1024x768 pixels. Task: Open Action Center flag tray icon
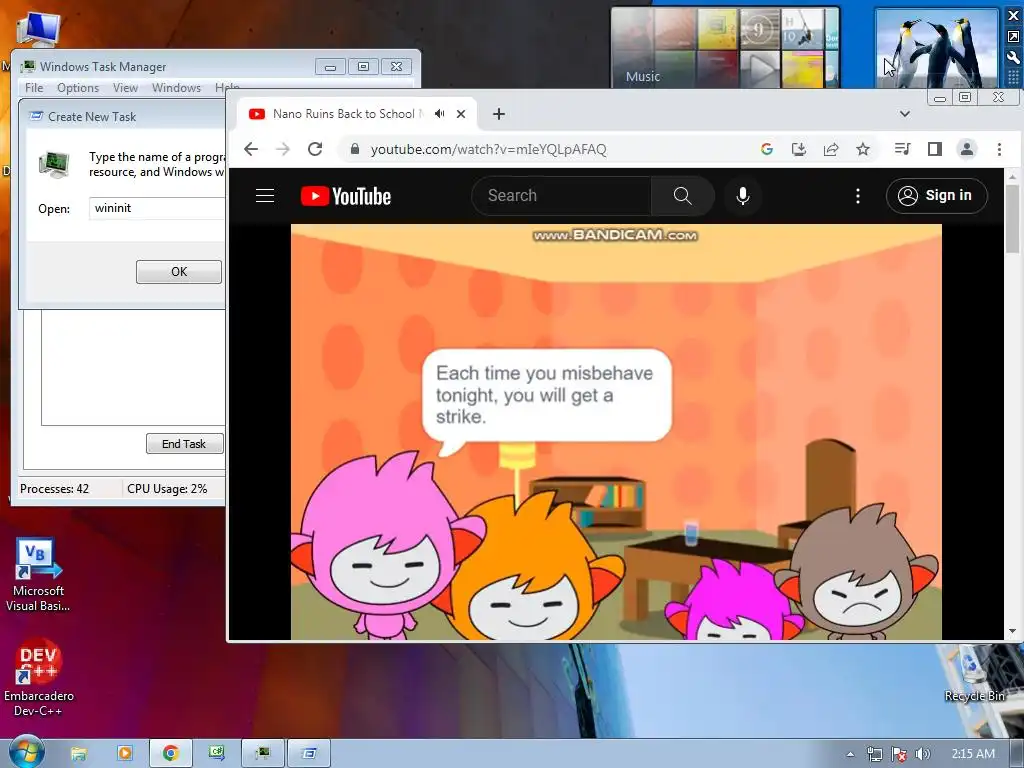click(899, 754)
